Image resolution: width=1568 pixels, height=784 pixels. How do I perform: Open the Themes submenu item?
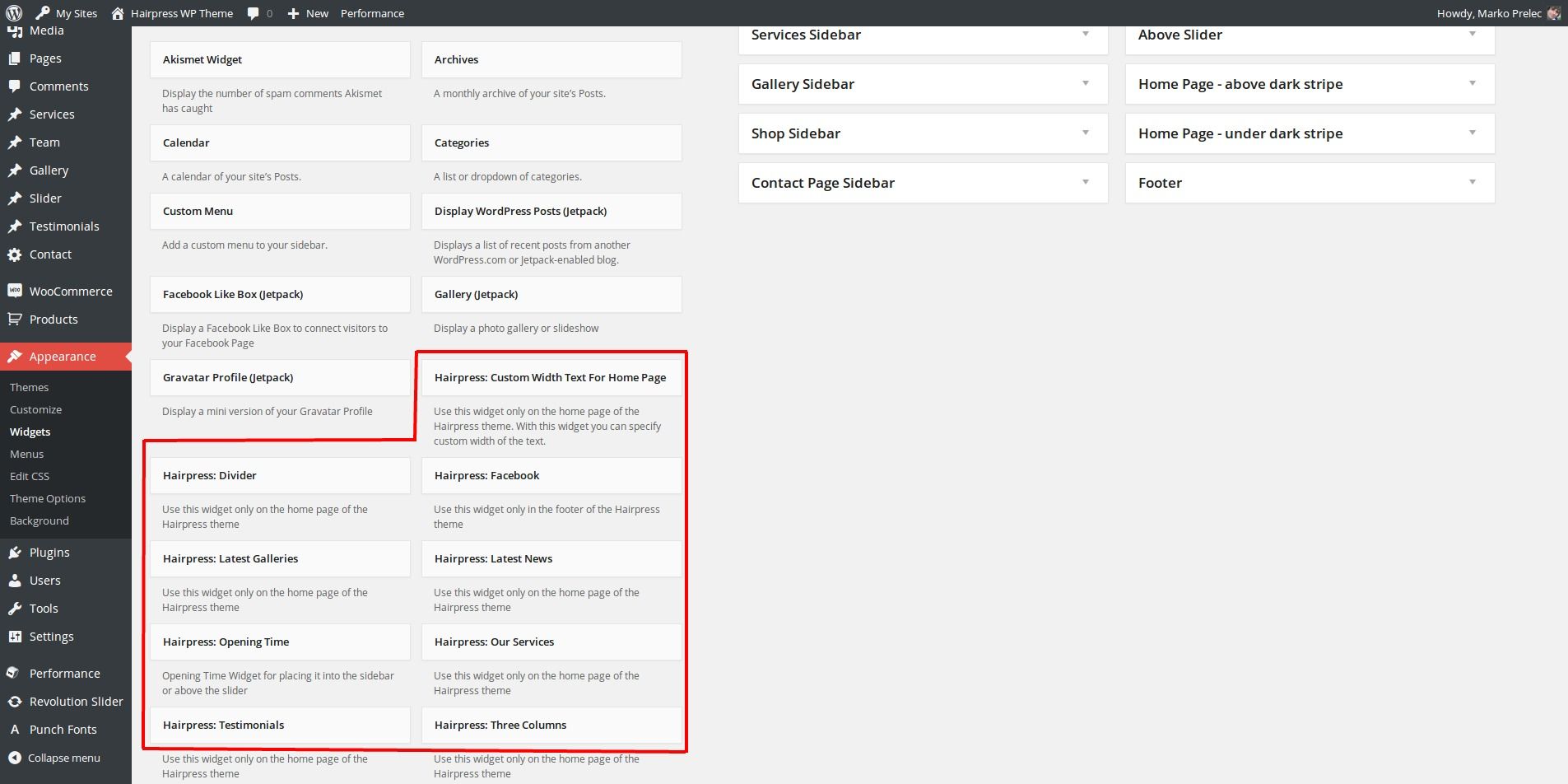30,387
